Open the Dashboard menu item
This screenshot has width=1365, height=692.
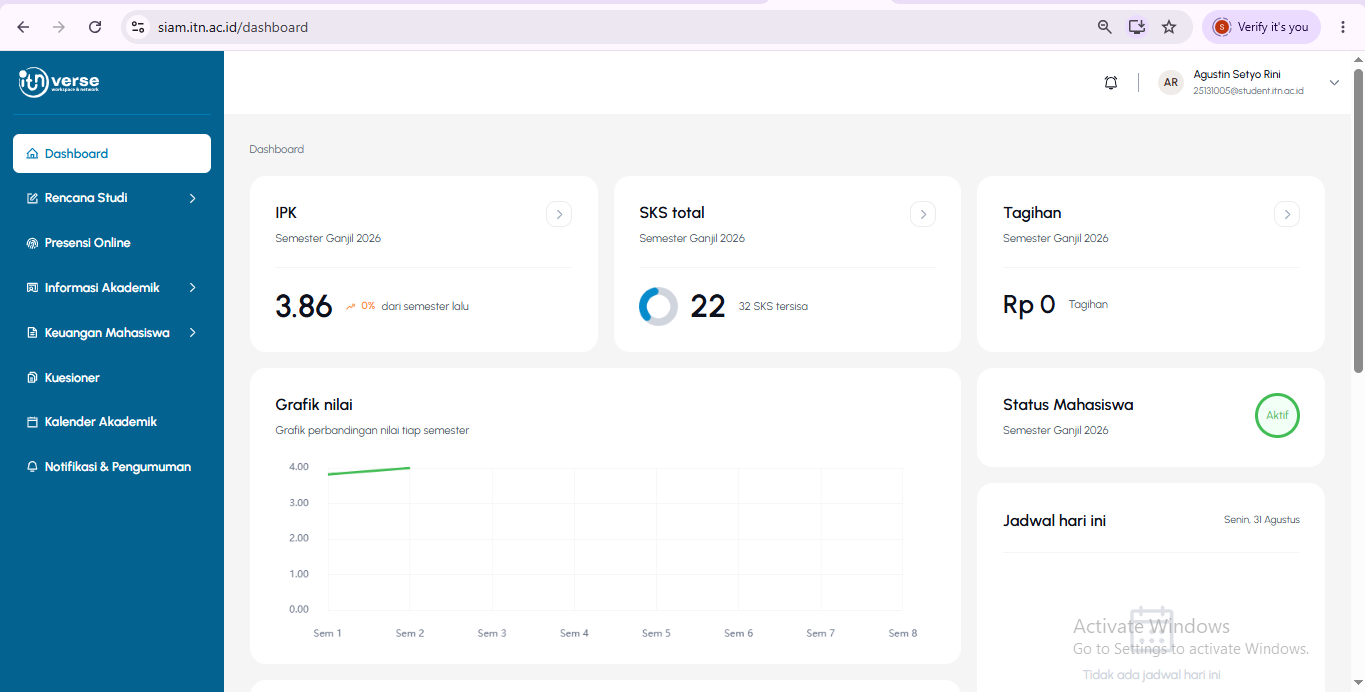112,153
